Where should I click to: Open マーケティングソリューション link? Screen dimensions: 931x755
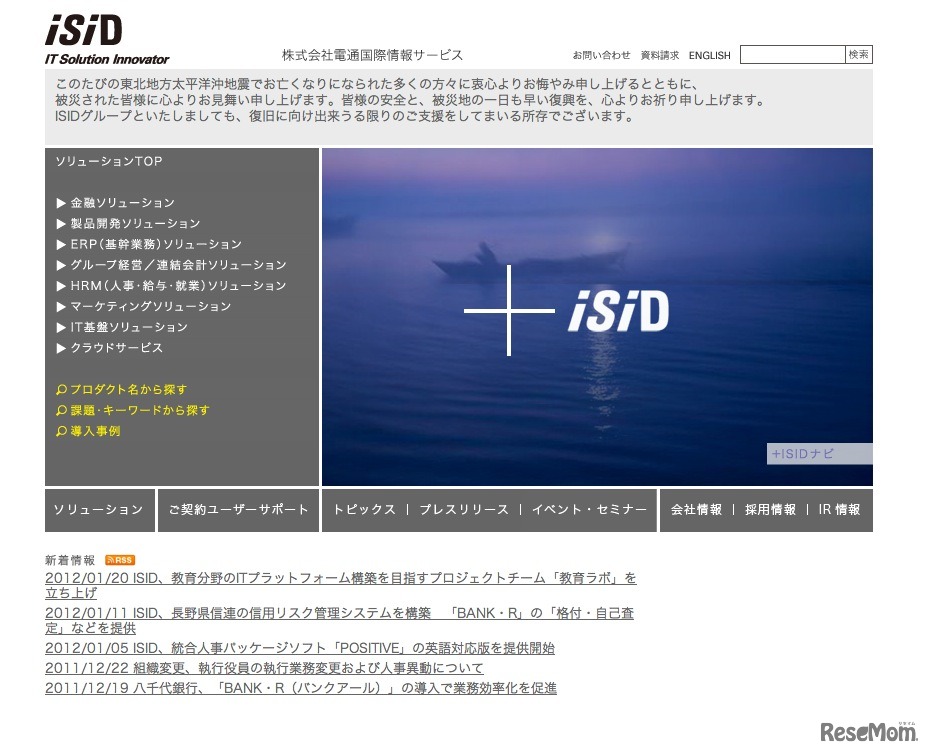pyautogui.click(x=151, y=307)
